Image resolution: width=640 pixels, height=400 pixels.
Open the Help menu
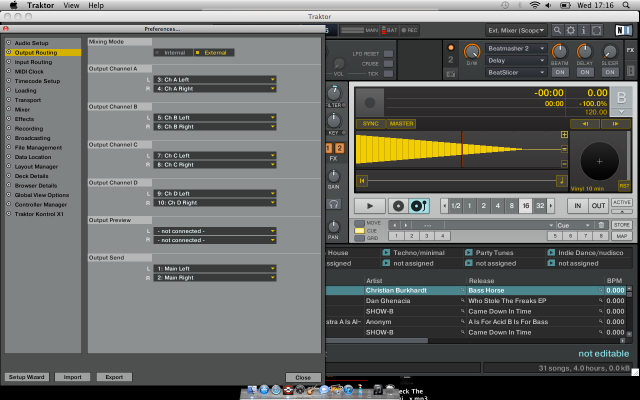point(96,5)
